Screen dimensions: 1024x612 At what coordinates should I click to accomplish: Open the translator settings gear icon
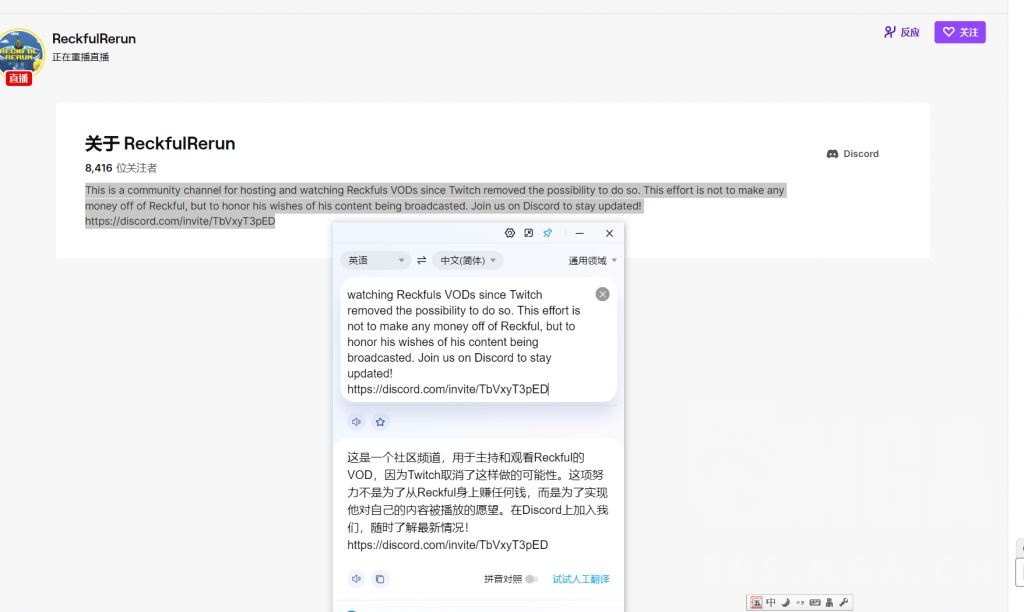coord(510,232)
